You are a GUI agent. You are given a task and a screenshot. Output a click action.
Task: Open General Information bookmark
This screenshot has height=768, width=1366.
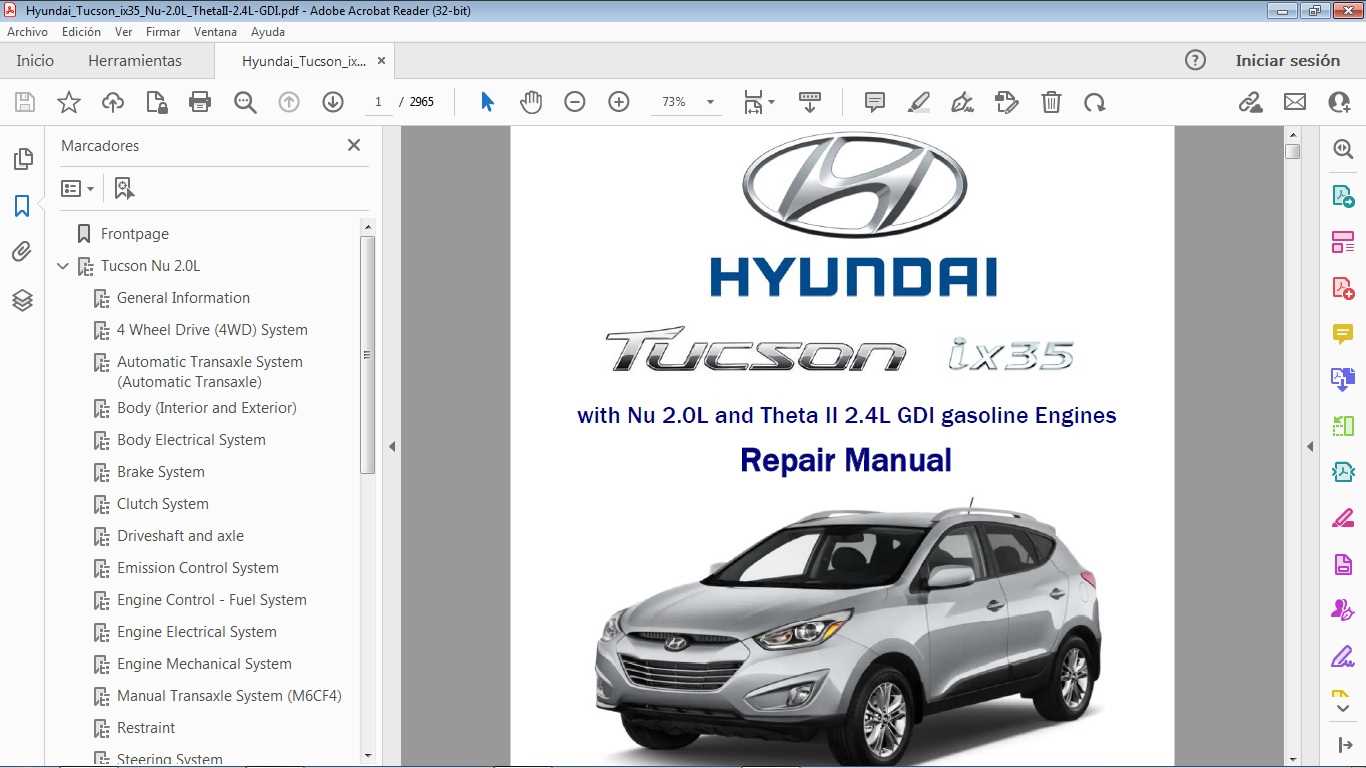(x=183, y=298)
